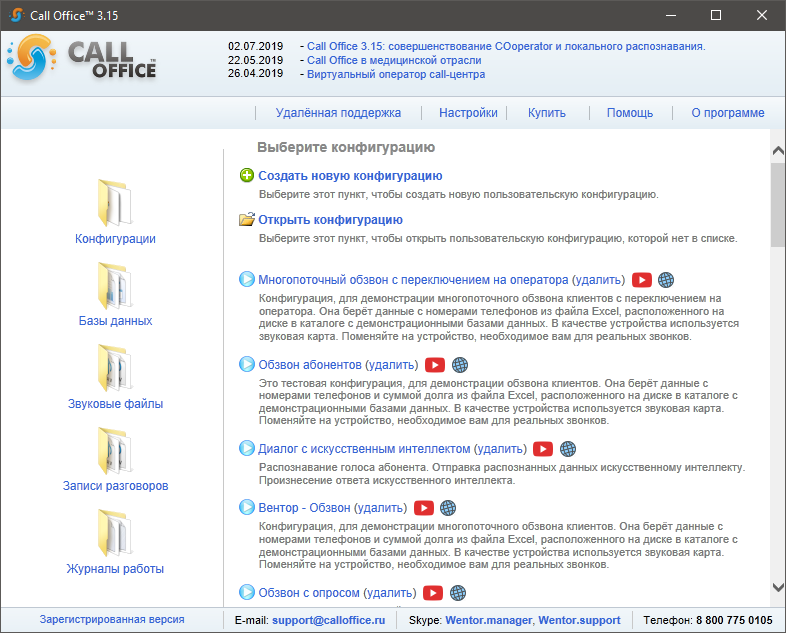Open the Журналы работы folder icon
786x633 pixels.
tap(115, 533)
